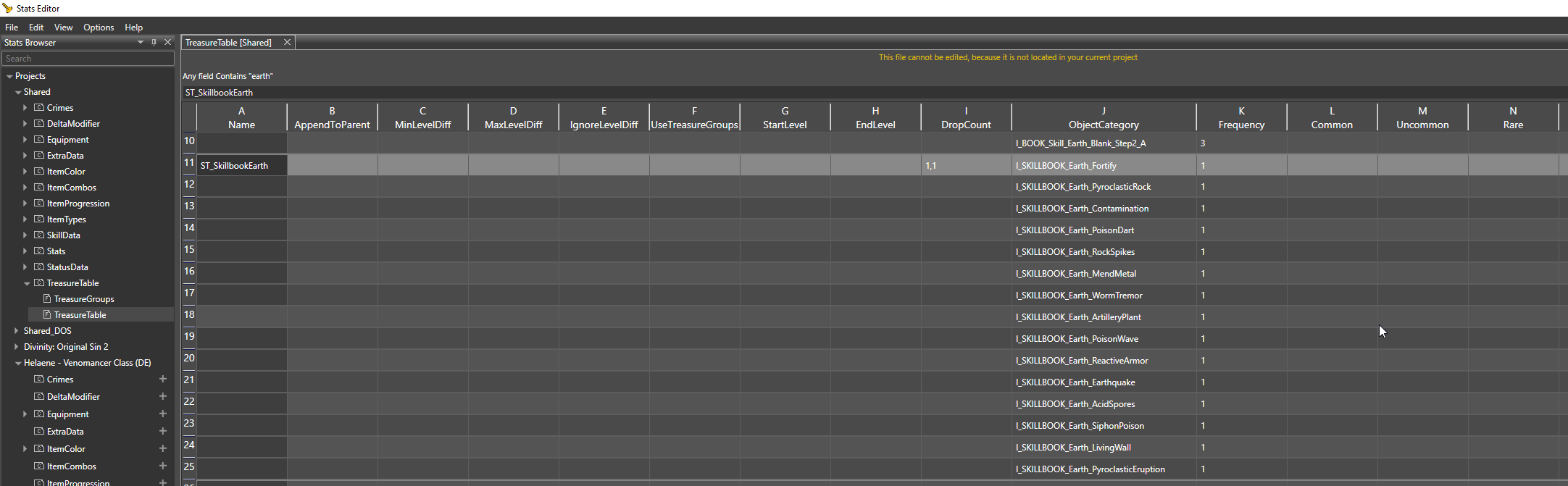Image resolution: width=1568 pixels, height=486 pixels.
Task: Select the SkillData folder icon
Action: click(x=39, y=235)
